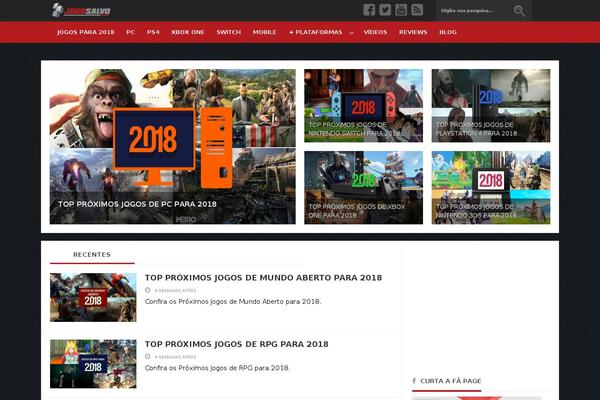Select the Xbox One menu item

tap(188, 32)
